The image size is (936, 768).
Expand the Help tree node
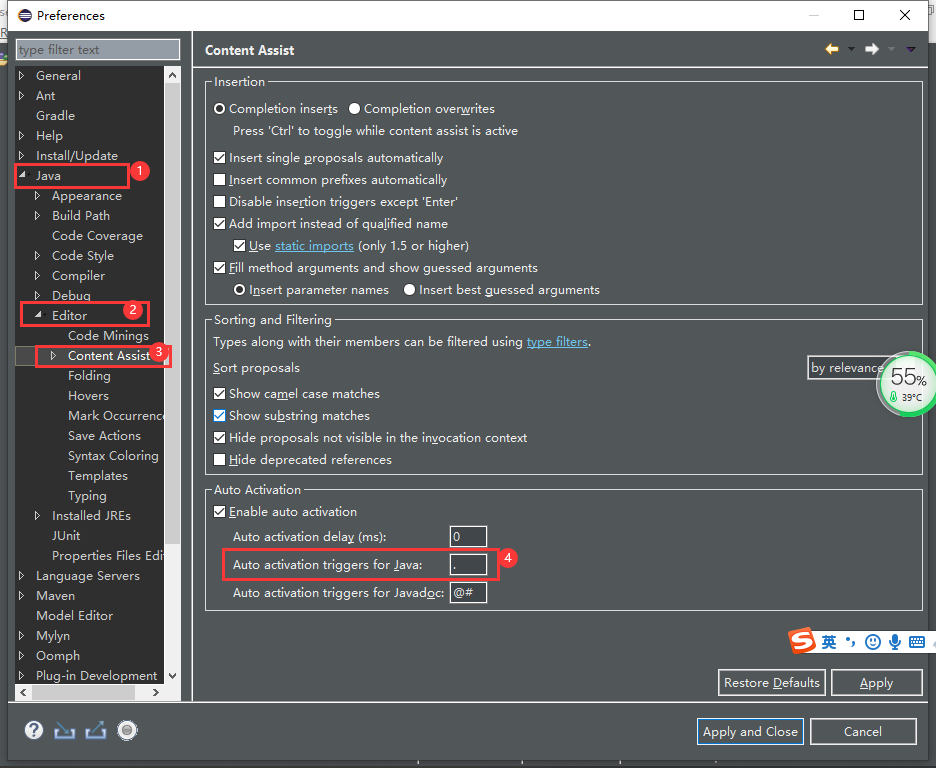[x=22, y=135]
